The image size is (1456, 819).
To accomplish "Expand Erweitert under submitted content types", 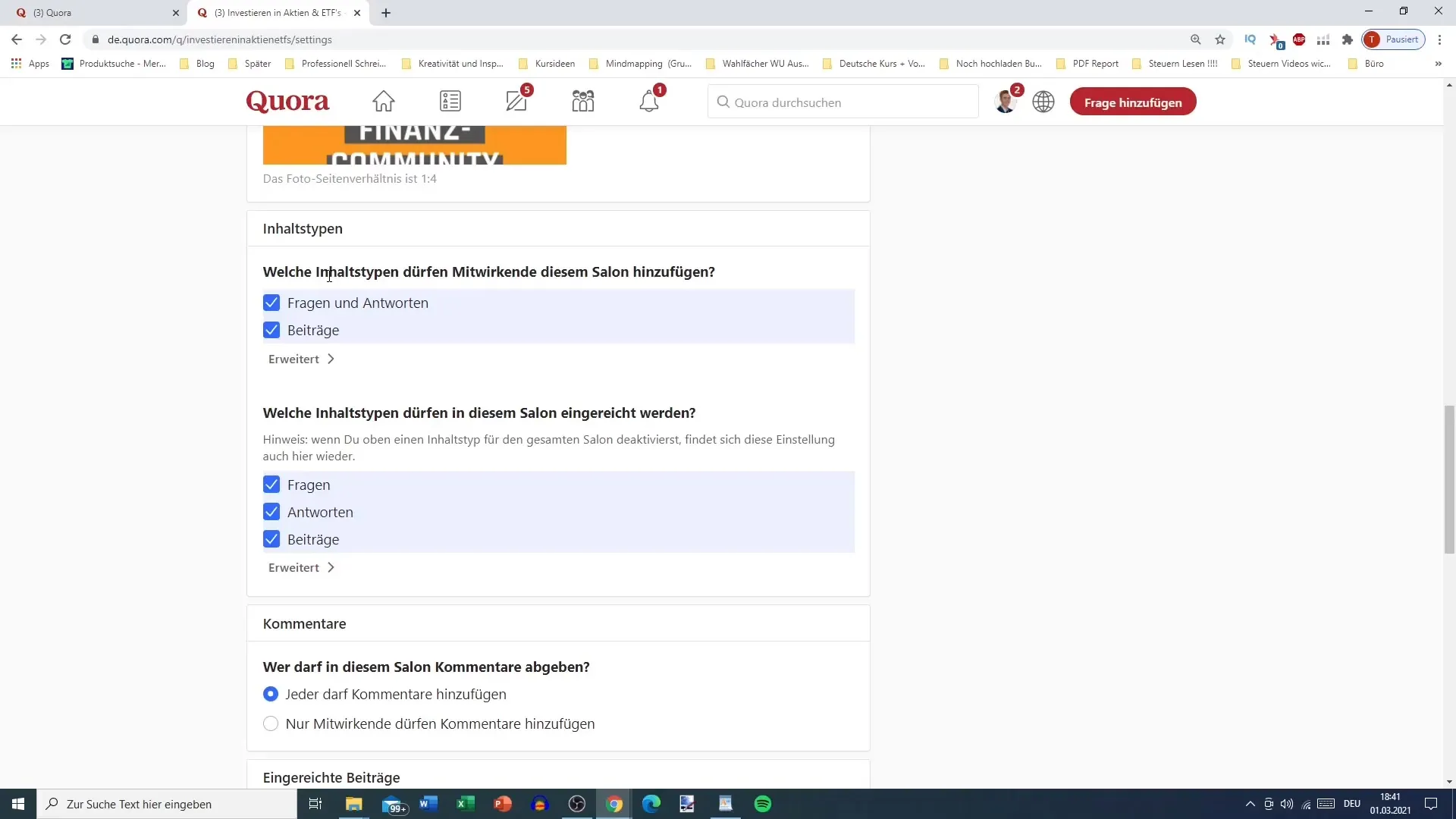I will tap(301, 567).
